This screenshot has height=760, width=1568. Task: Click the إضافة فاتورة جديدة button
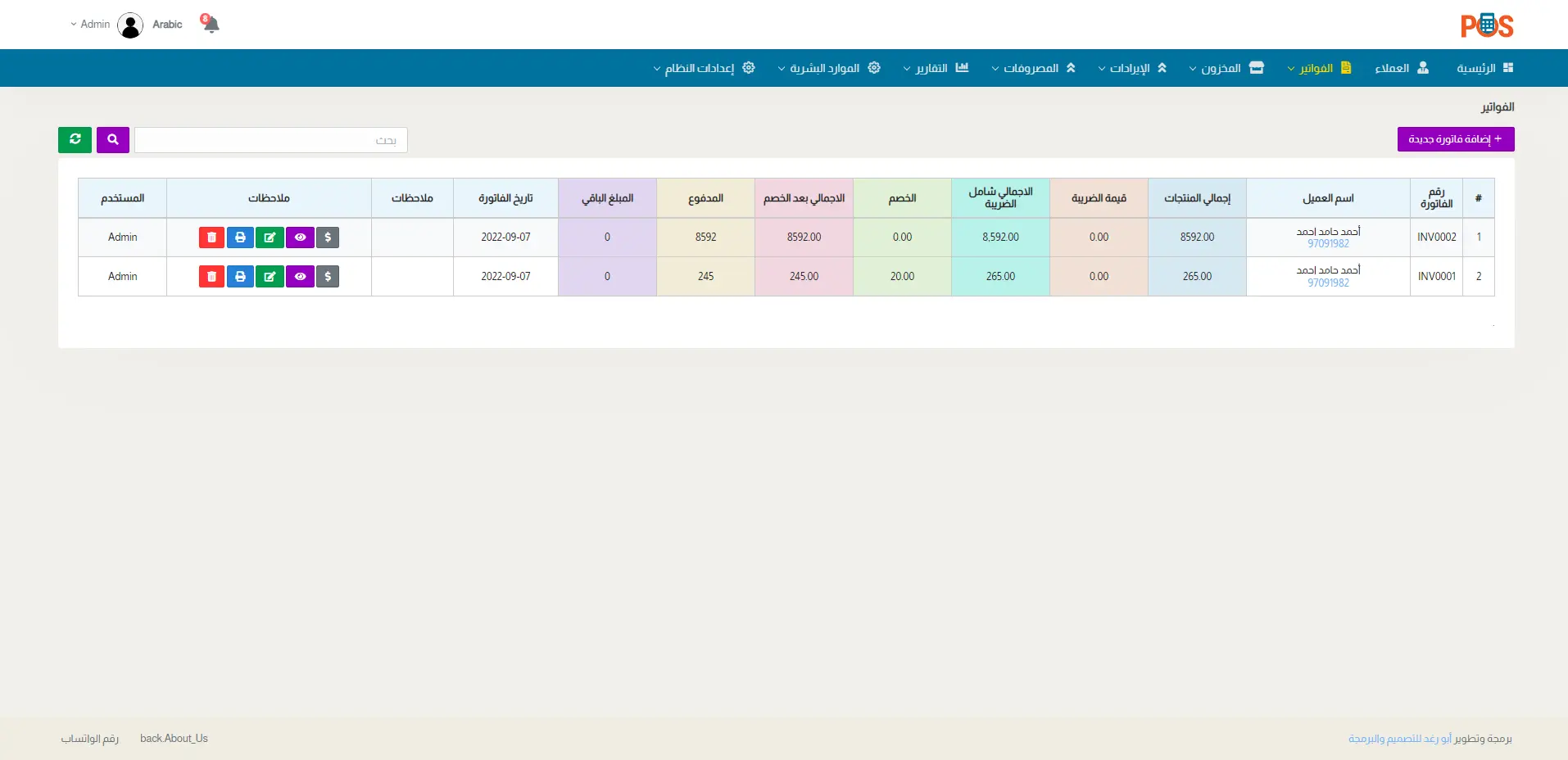tap(1455, 139)
